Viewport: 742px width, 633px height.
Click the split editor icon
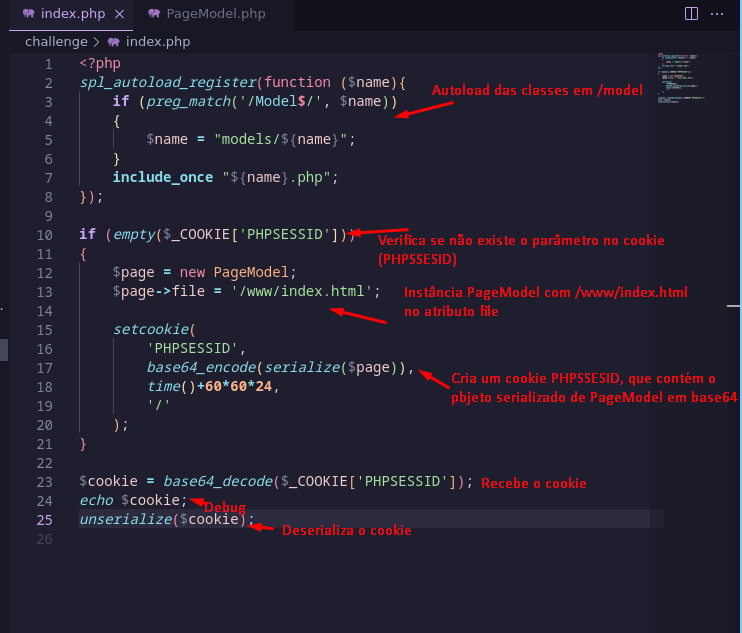click(690, 14)
